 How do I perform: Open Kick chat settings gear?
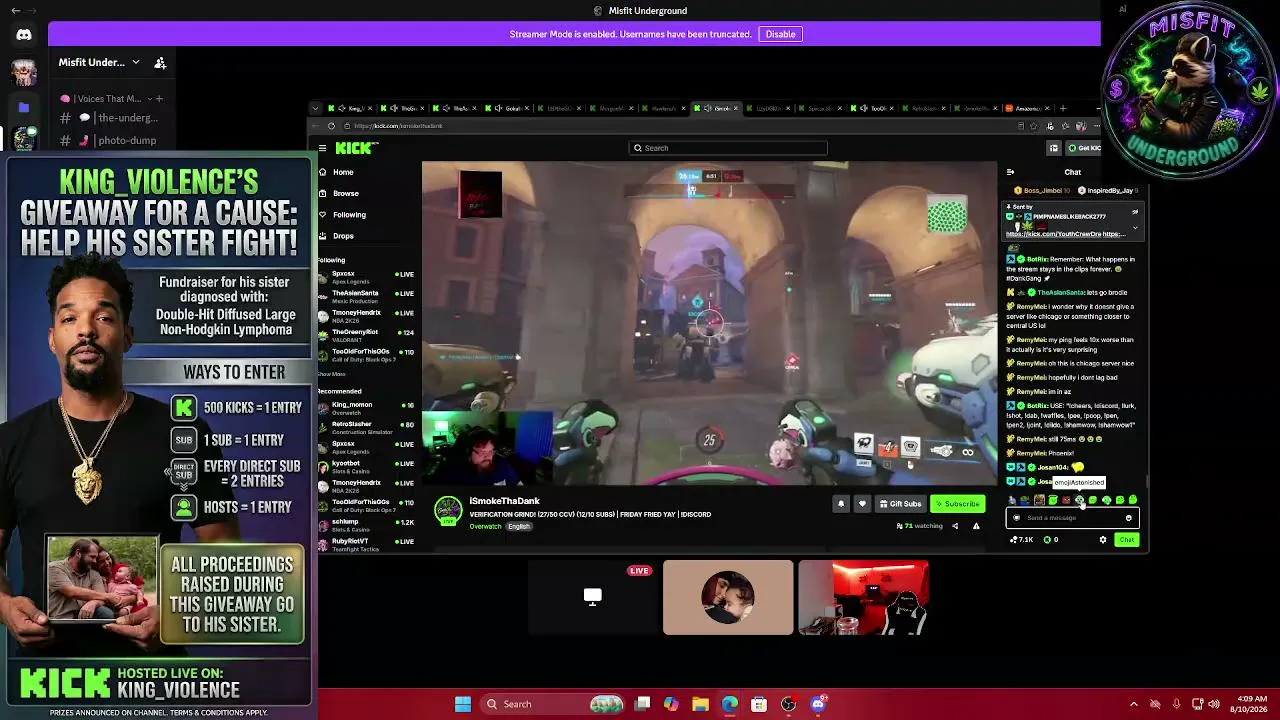(x=1103, y=540)
